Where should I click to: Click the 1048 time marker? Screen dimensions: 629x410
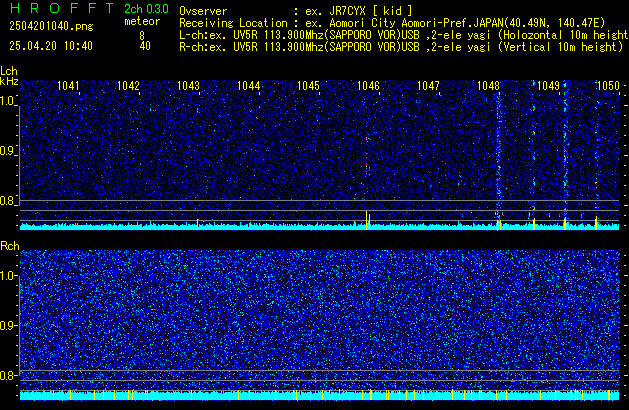pos(488,86)
